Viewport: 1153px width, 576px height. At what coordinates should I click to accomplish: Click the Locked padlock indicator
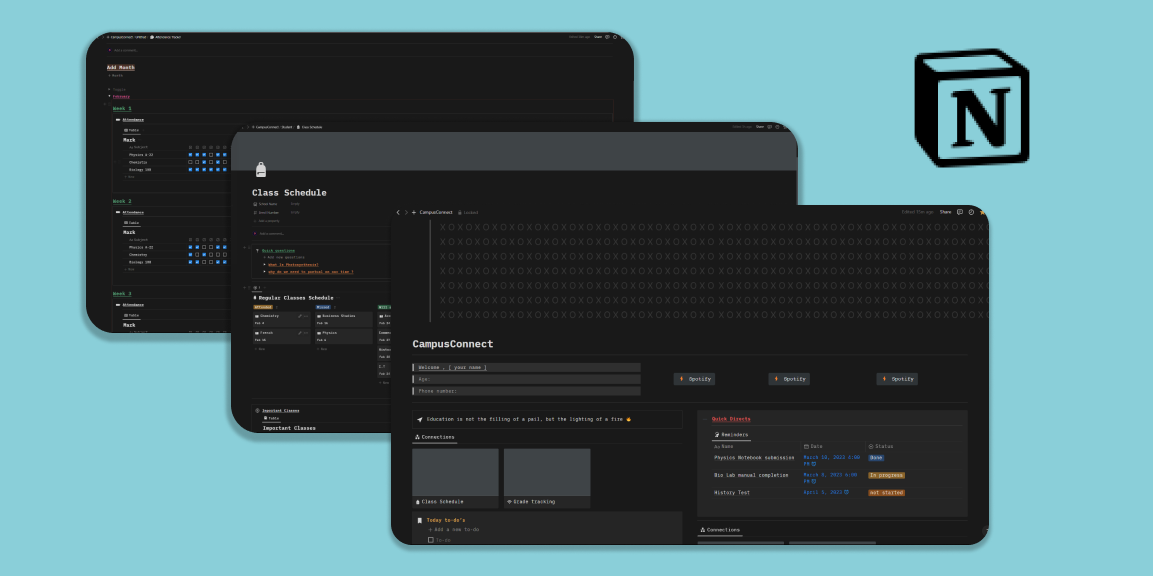(468, 213)
